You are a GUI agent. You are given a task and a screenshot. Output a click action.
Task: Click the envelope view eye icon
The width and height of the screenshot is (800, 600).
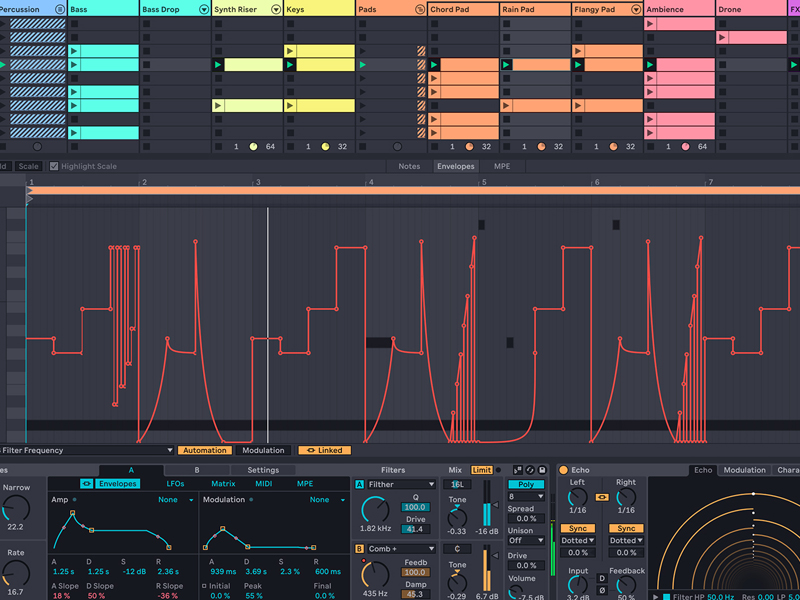click(x=86, y=484)
